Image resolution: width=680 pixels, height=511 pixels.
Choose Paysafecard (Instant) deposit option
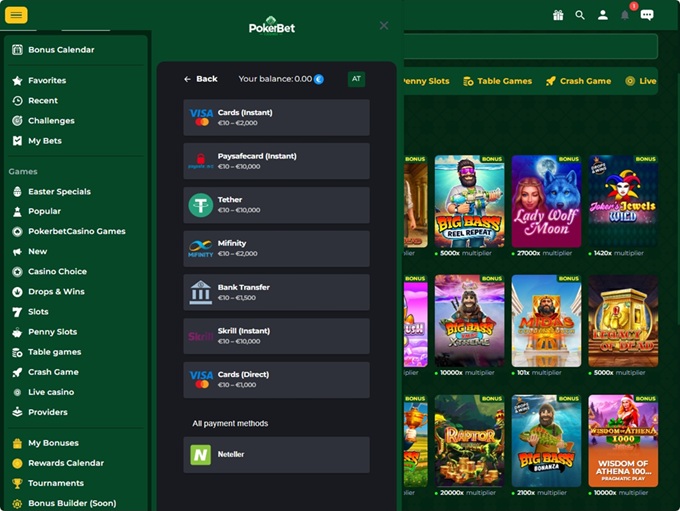pos(276,161)
